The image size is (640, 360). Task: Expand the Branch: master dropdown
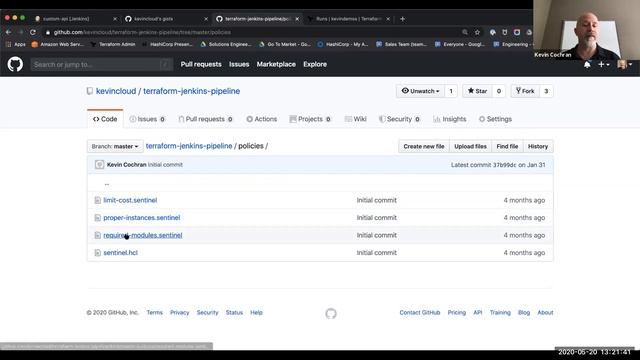115,146
